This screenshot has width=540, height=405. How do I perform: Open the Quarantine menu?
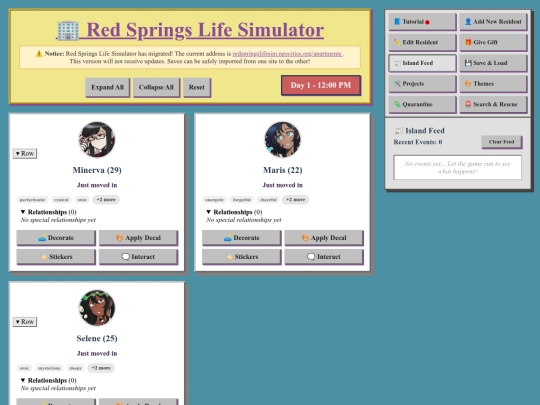(x=422, y=104)
